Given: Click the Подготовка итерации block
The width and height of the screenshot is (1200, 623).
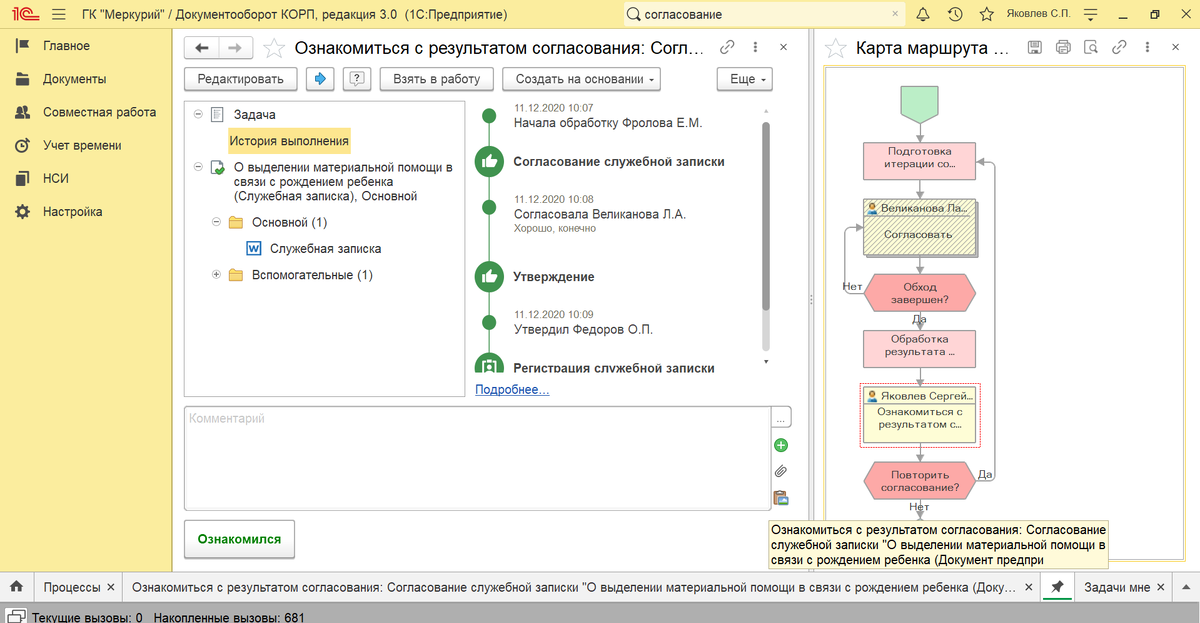Looking at the screenshot, I should click(x=919, y=159).
